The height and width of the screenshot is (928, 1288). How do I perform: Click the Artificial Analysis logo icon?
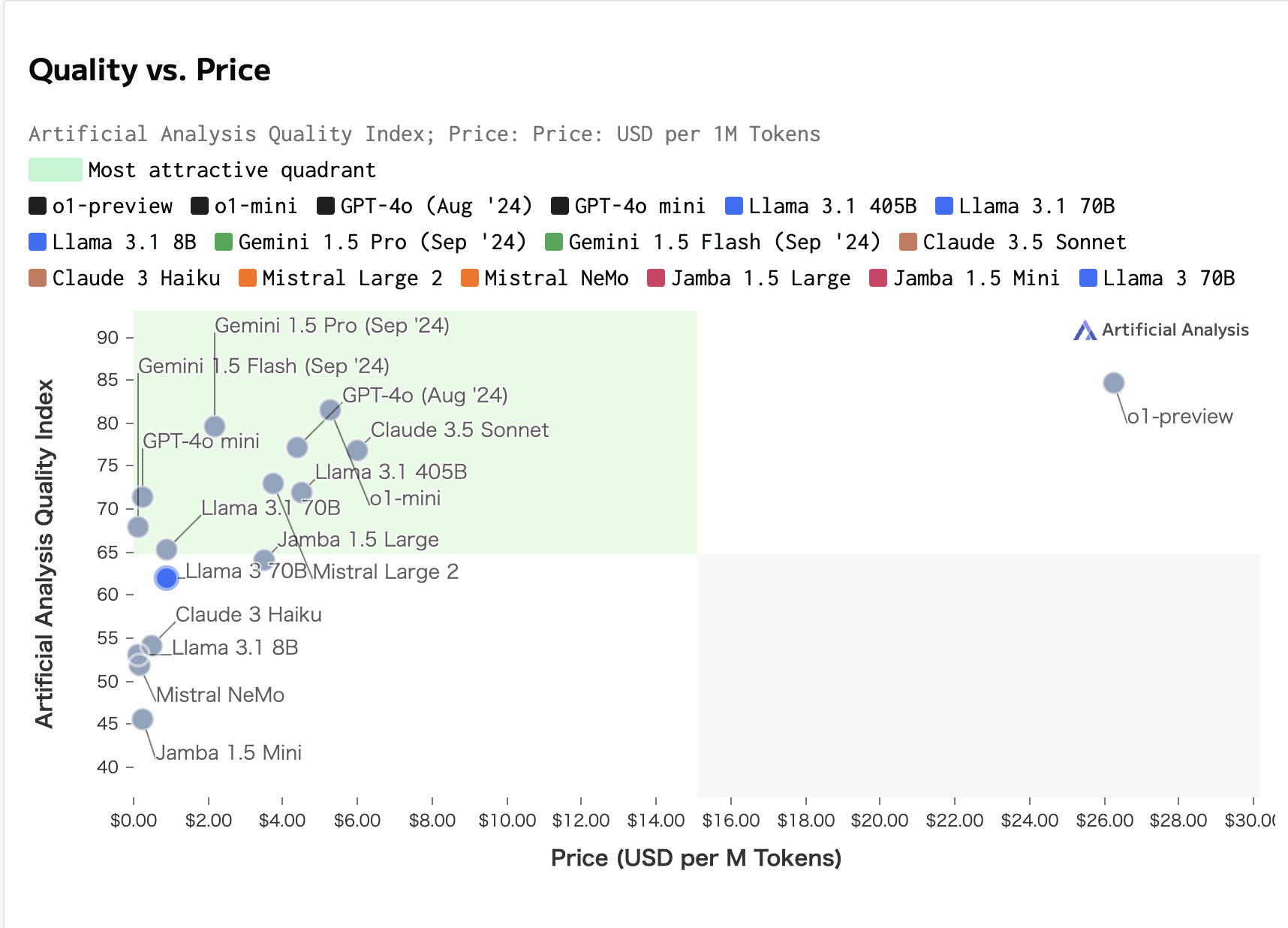pyautogui.click(x=1085, y=330)
